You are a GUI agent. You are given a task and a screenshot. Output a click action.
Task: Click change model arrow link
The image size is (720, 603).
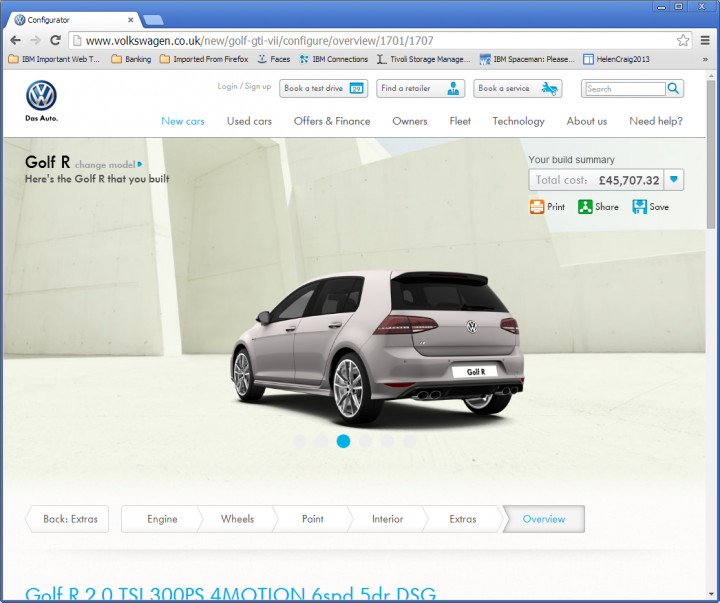[x=108, y=164]
